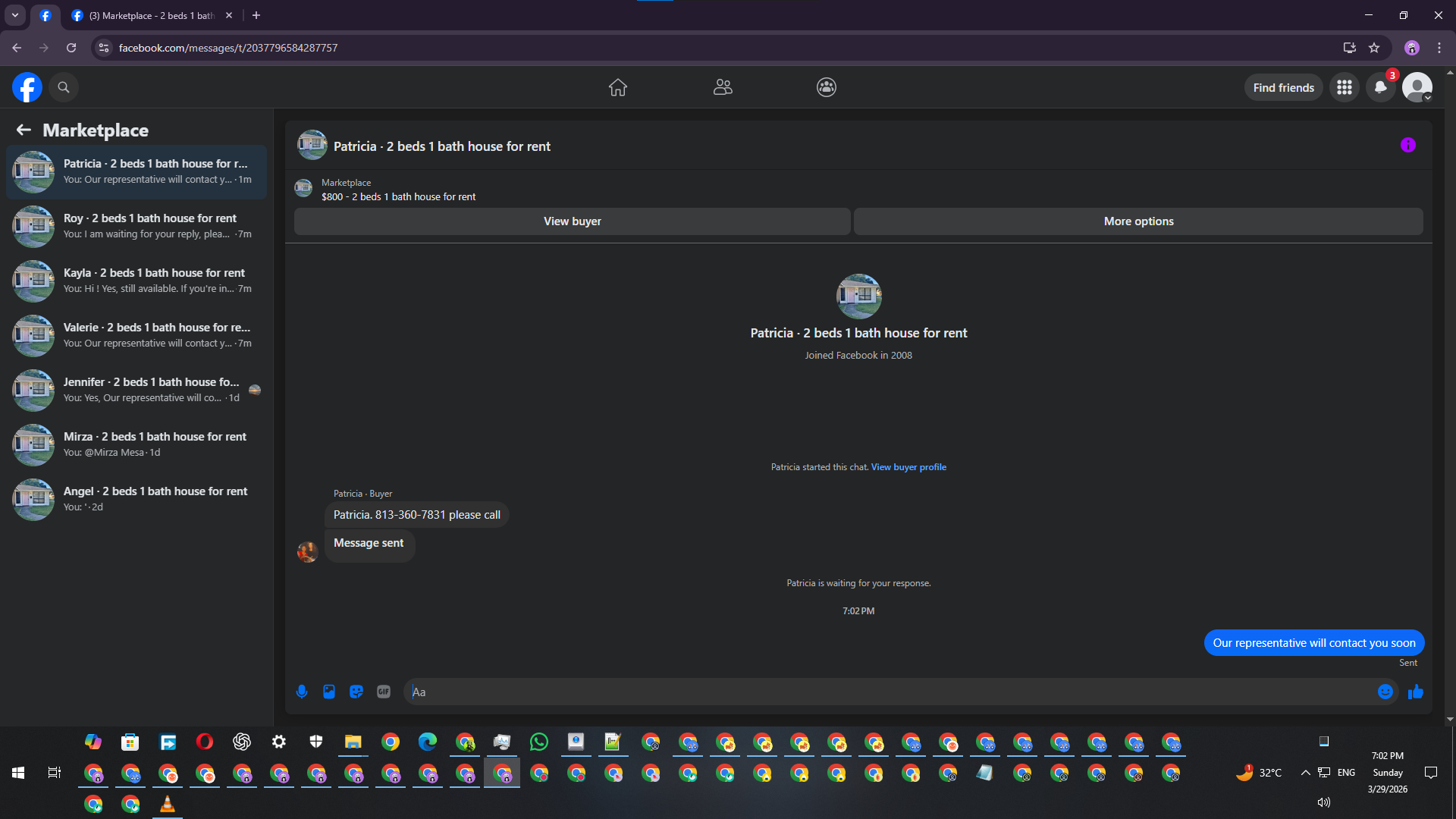Open the tab search dropdown arrow
This screenshot has height=819, width=1456.
pyautogui.click(x=15, y=15)
